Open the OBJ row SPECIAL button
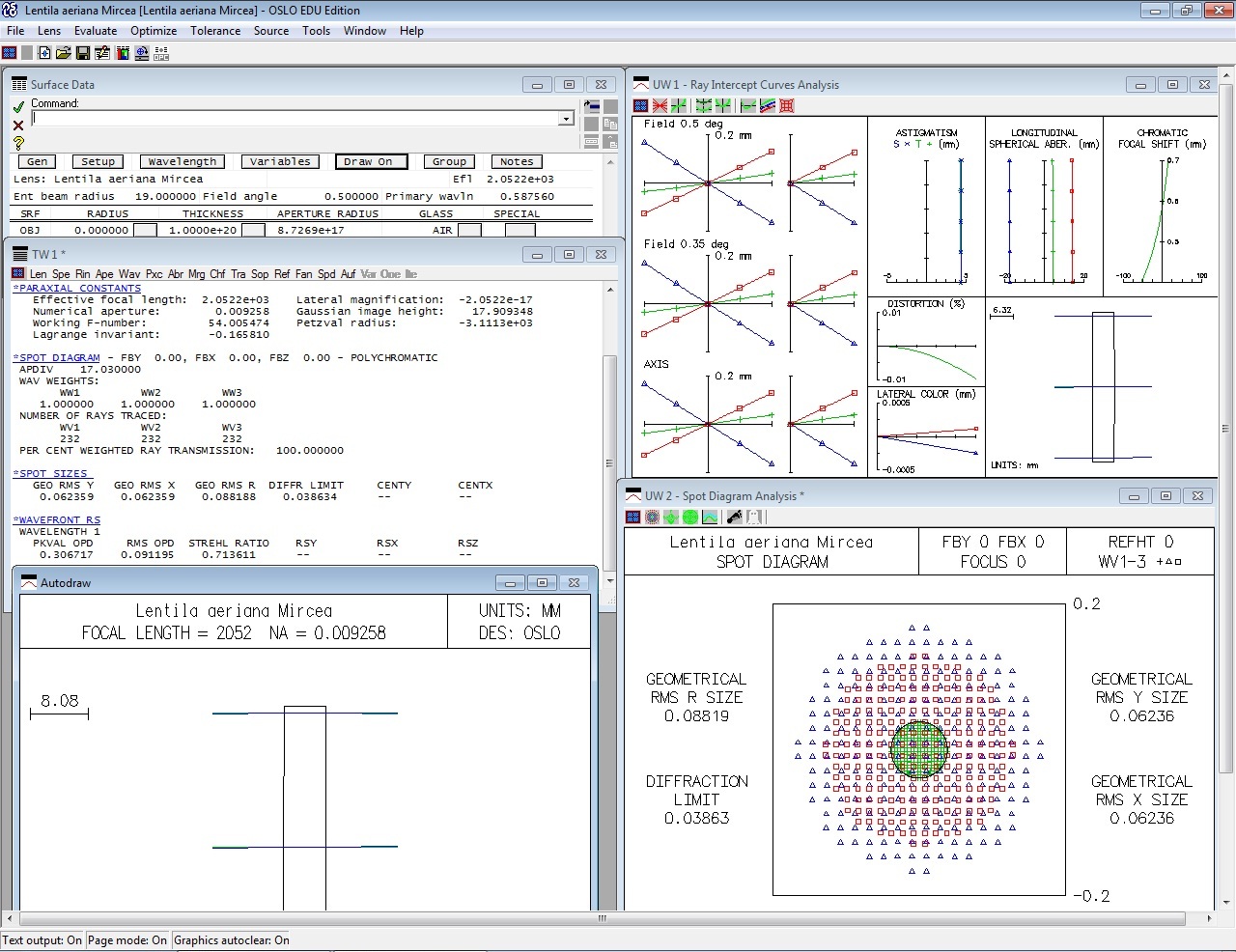The width and height of the screenshot is (1236, 952). pos(520,230)
